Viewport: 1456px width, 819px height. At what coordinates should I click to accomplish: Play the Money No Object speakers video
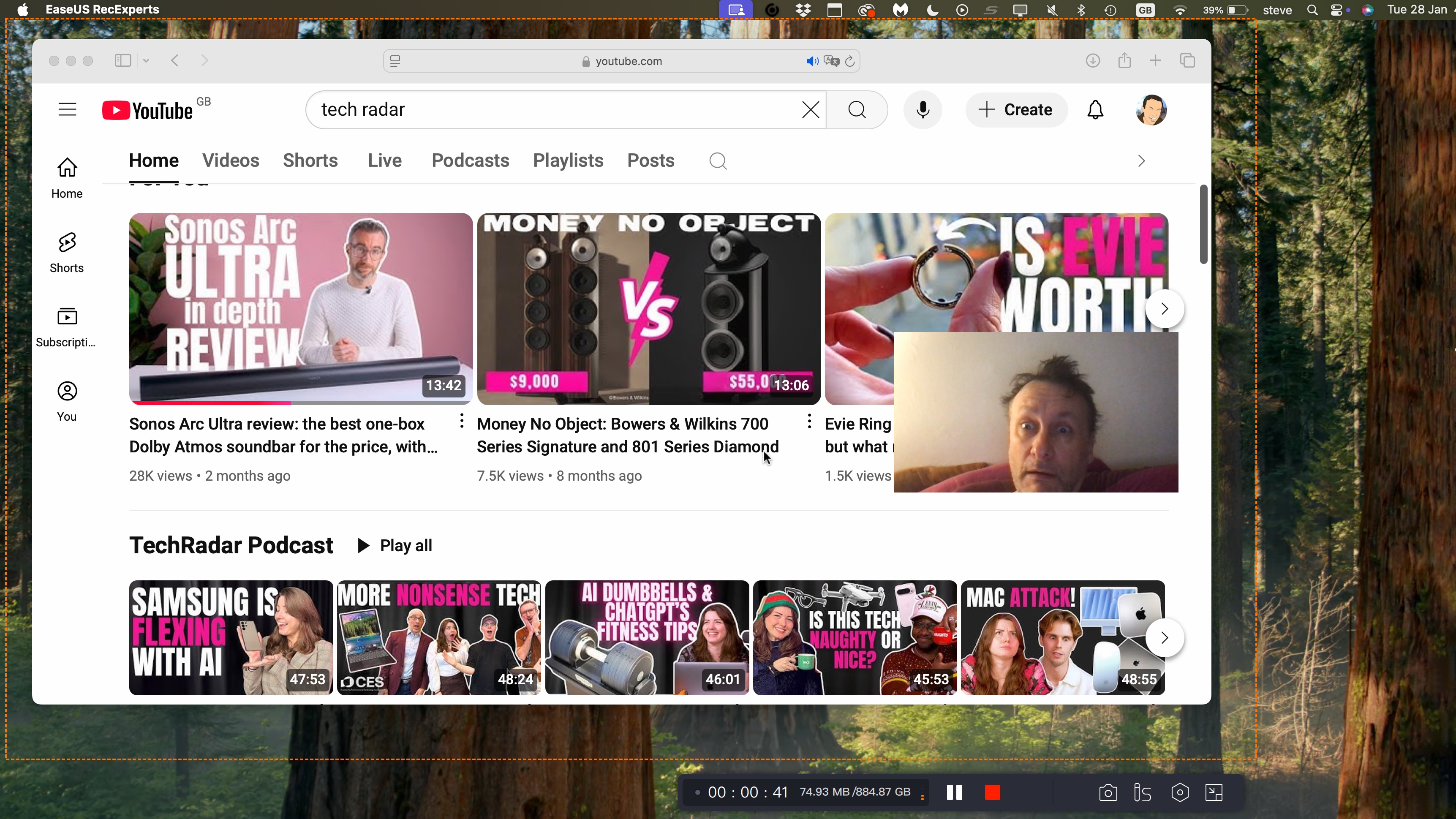point(648,309)
